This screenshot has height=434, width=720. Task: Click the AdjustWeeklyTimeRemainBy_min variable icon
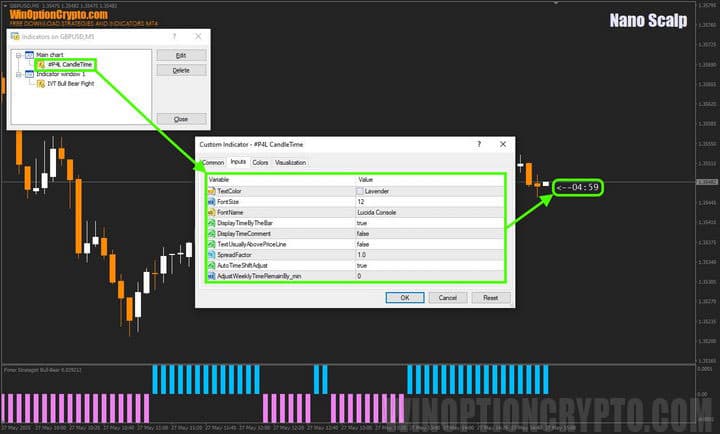tap(211, 276)
